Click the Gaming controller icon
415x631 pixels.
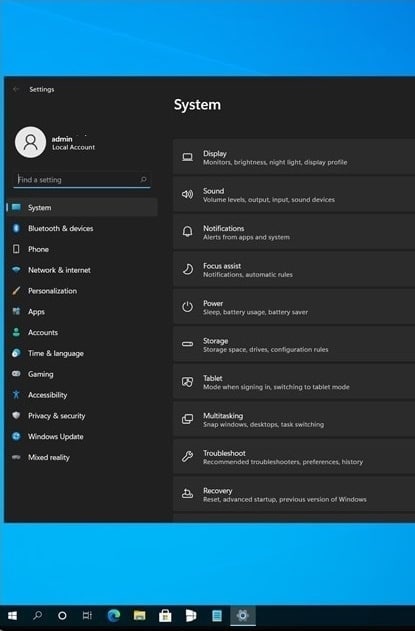click(x=16, y=374)
